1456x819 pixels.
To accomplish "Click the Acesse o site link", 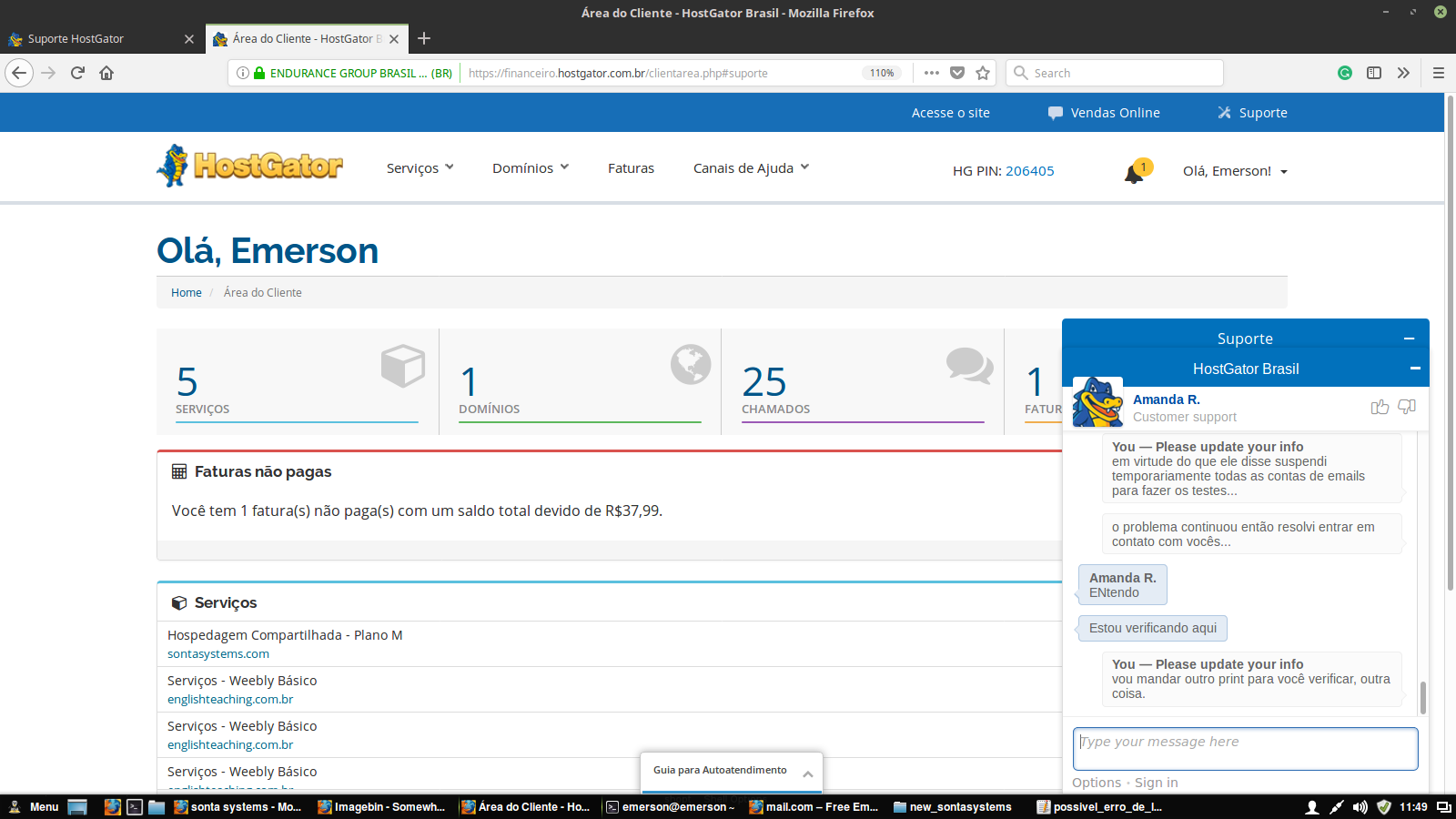I will click(951, 113).
